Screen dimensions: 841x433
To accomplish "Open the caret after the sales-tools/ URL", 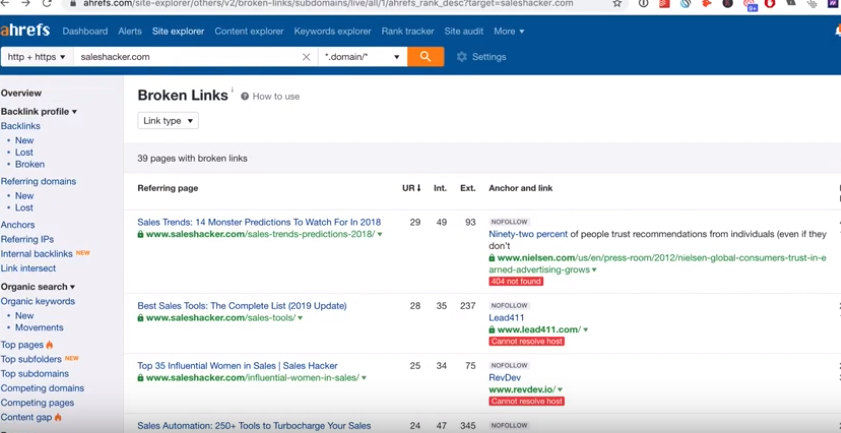I will (x=300, y=318).
